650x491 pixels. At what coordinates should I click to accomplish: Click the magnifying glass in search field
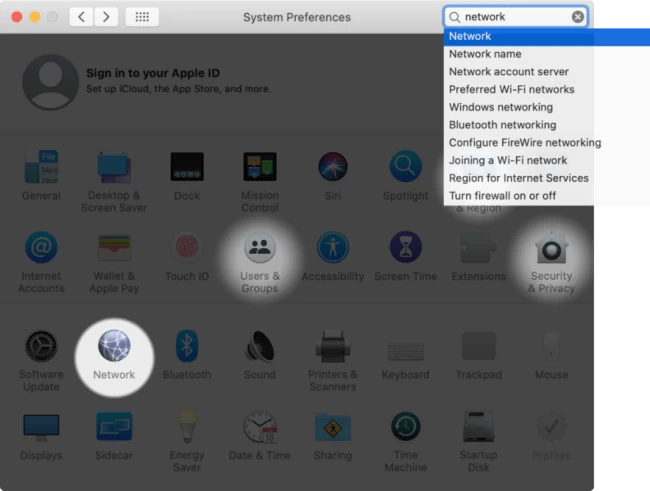[455, 17]
